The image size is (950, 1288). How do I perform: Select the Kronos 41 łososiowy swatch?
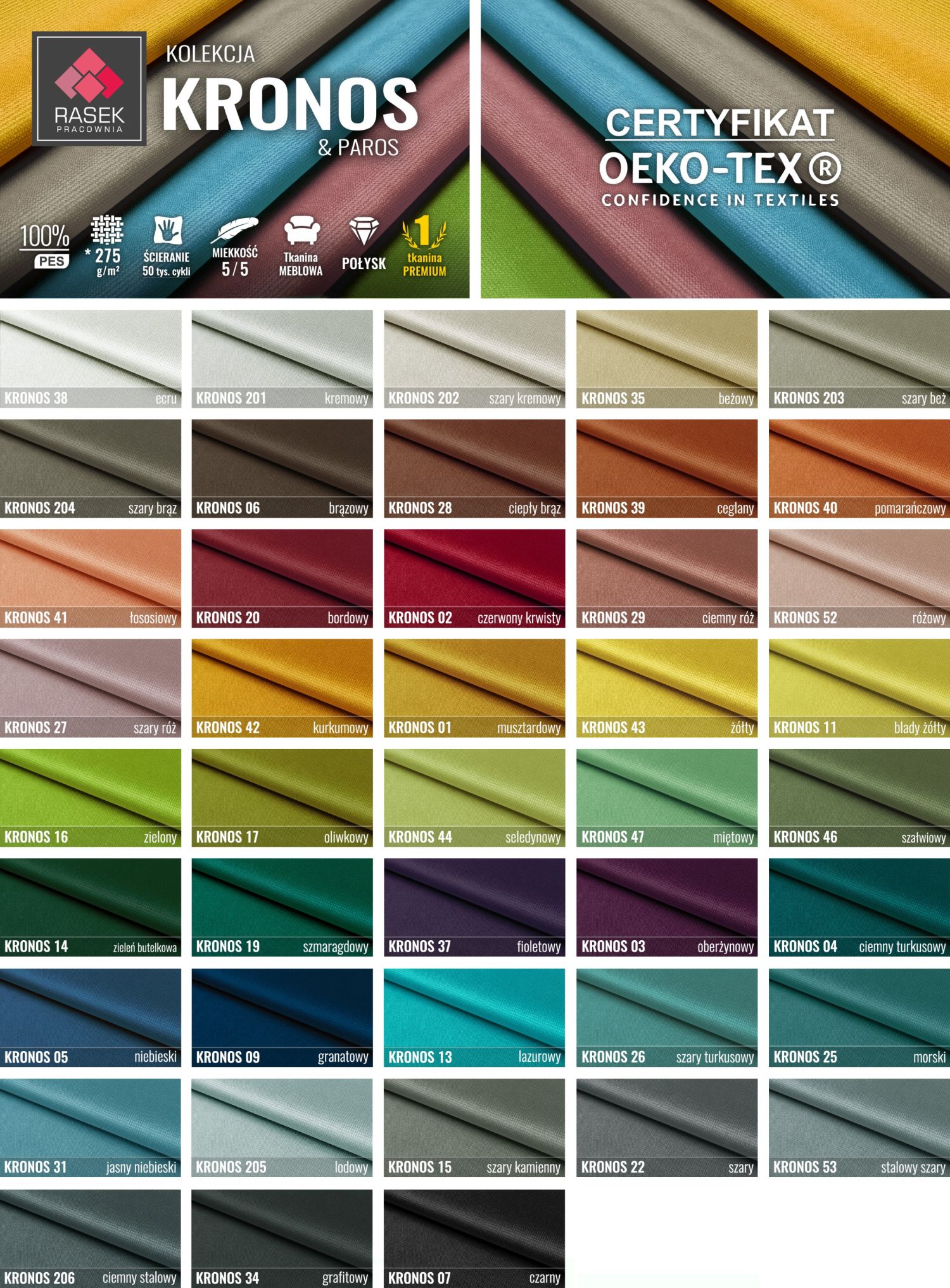(91, 578)
